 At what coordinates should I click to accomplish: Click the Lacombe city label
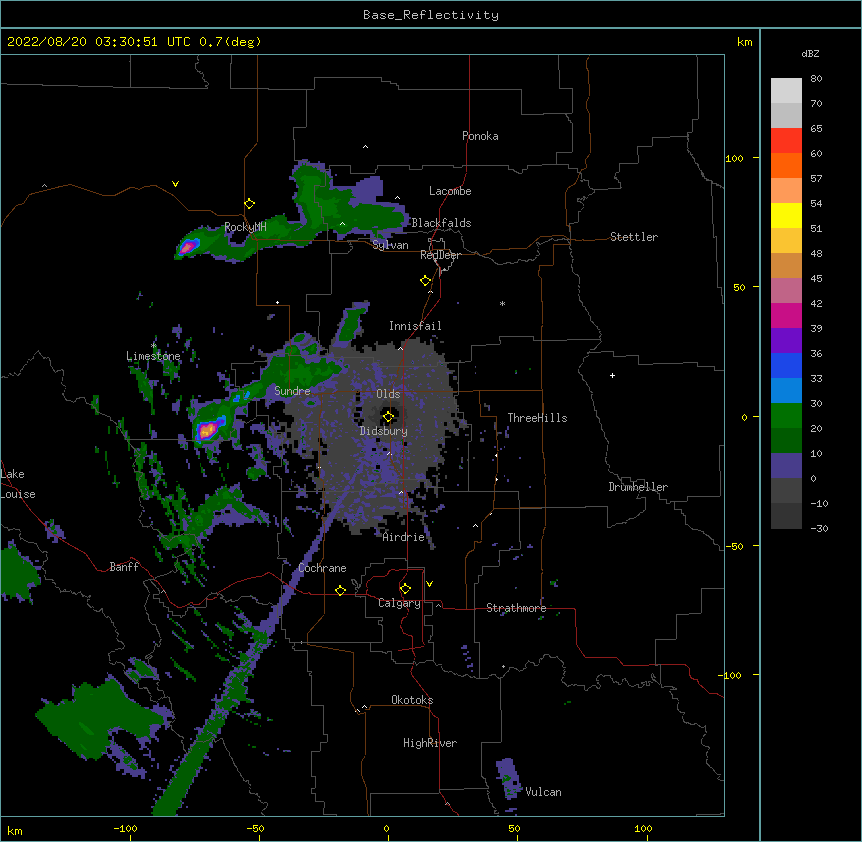click(450, 191)
